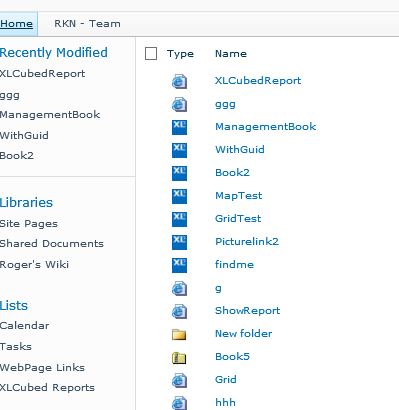Image resolution: width=399 pixels, height=410 pixels.
Task: Click the XL icon next to MapTest
Action: pos(179,196)
